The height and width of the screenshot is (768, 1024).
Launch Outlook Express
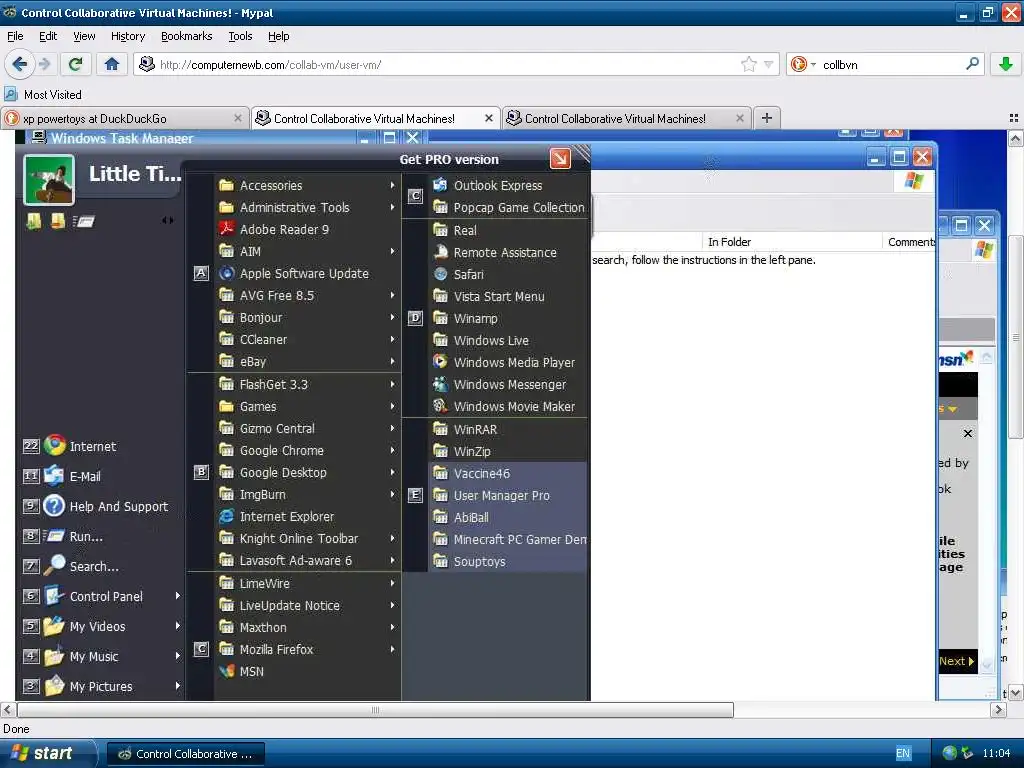click(498, 185)
